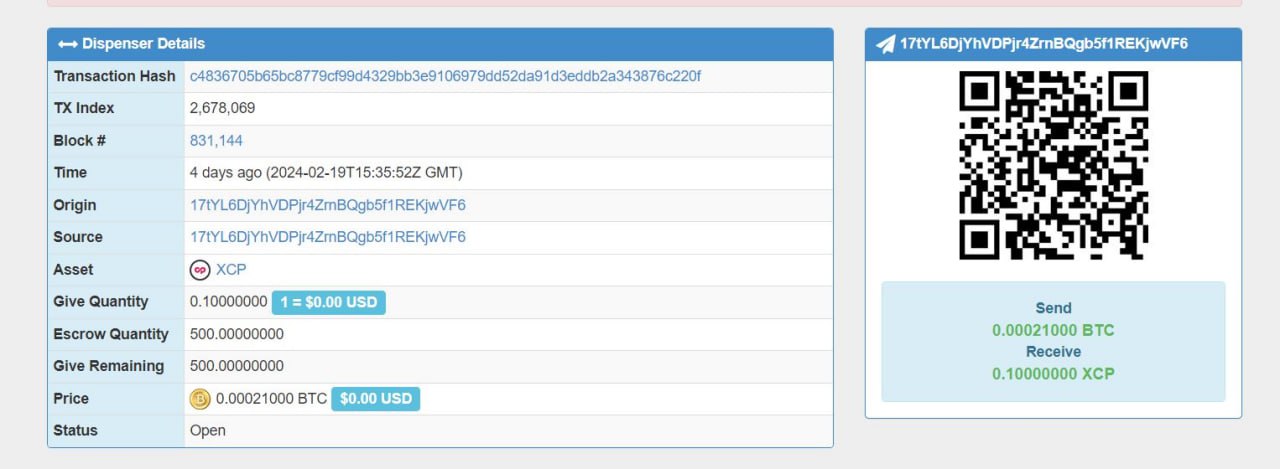Click the Price row label
Screen dimensions: 1280x469
[x=71, y=399]
